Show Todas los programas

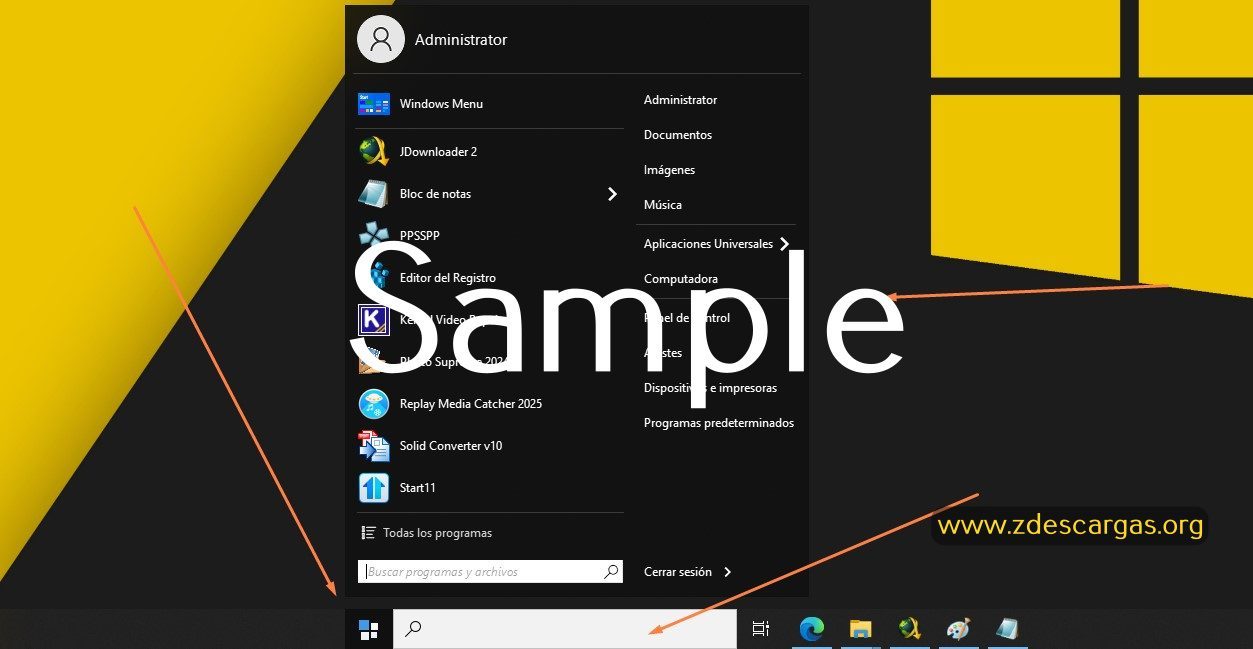pos(437,533)
